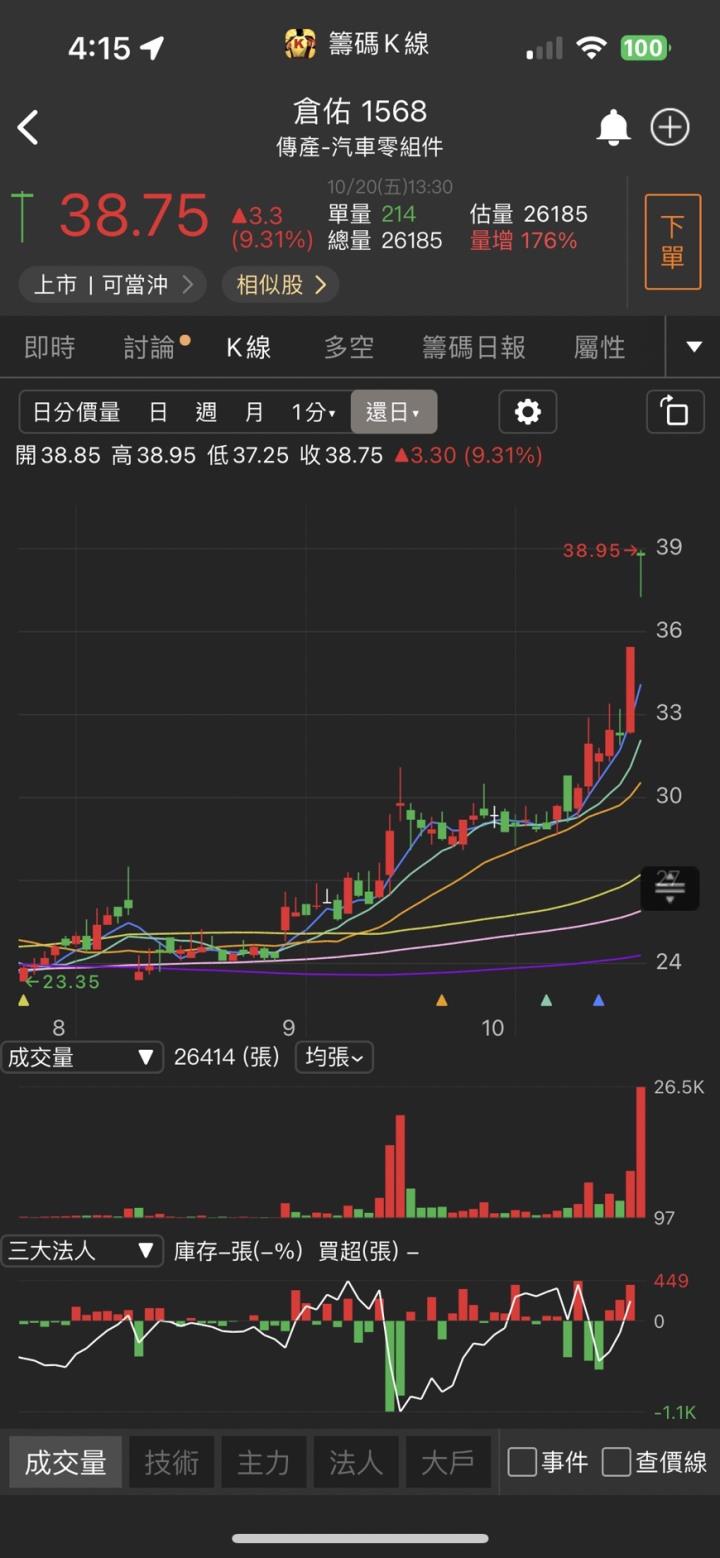Tap the blue triangle event marker
This screenshot has height=1558, width=720.
[598, 999]
